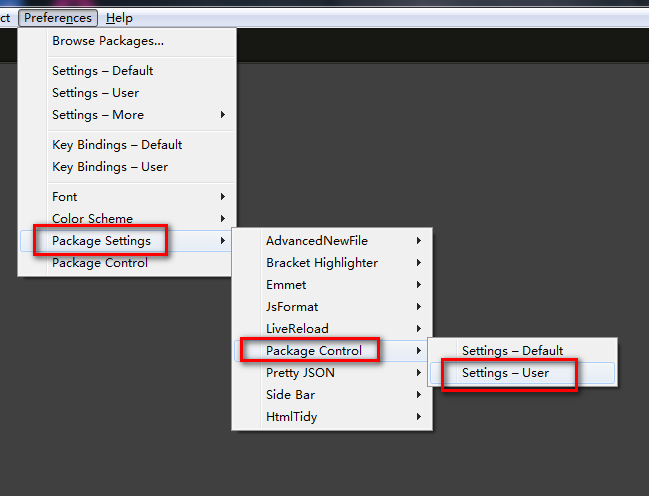The image size is (649, 496).
Task: Expand Bracket Highlighter package settings
Action: (332, 262)
